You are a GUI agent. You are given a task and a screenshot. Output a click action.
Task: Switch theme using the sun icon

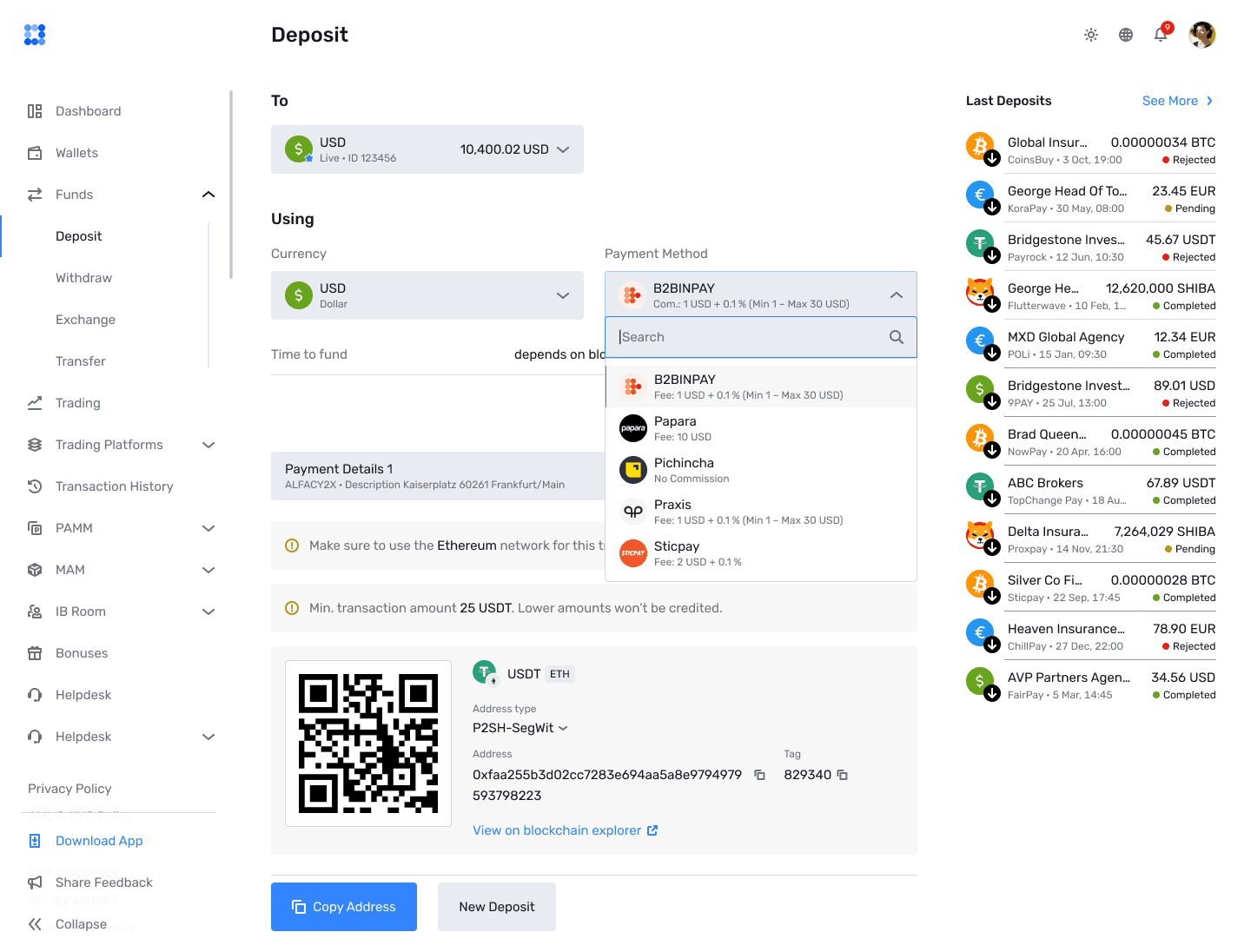1090,35
